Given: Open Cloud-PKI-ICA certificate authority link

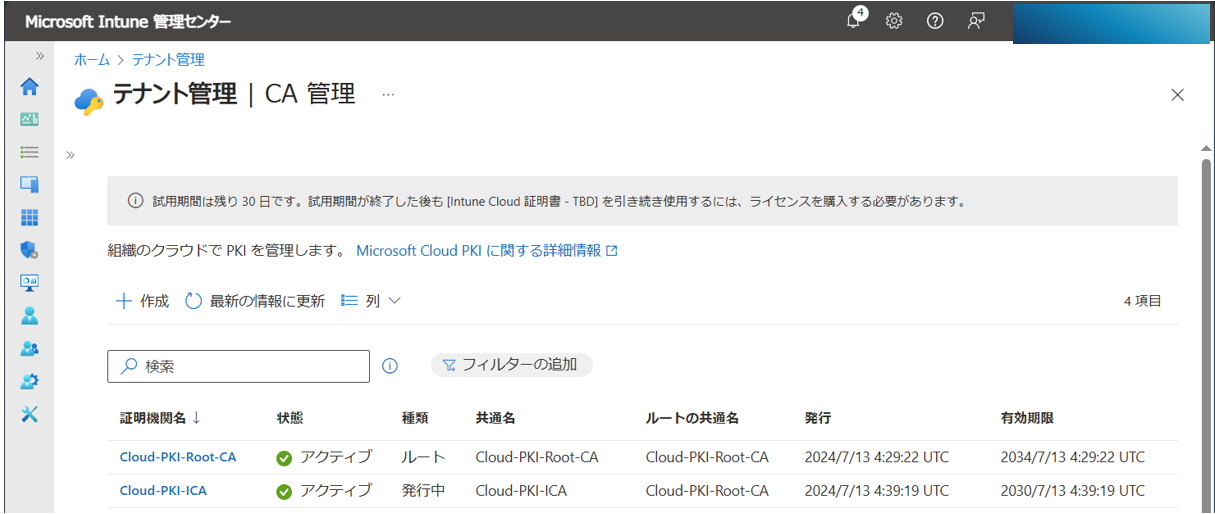Looking at the screenshot, I should (163, 490).
